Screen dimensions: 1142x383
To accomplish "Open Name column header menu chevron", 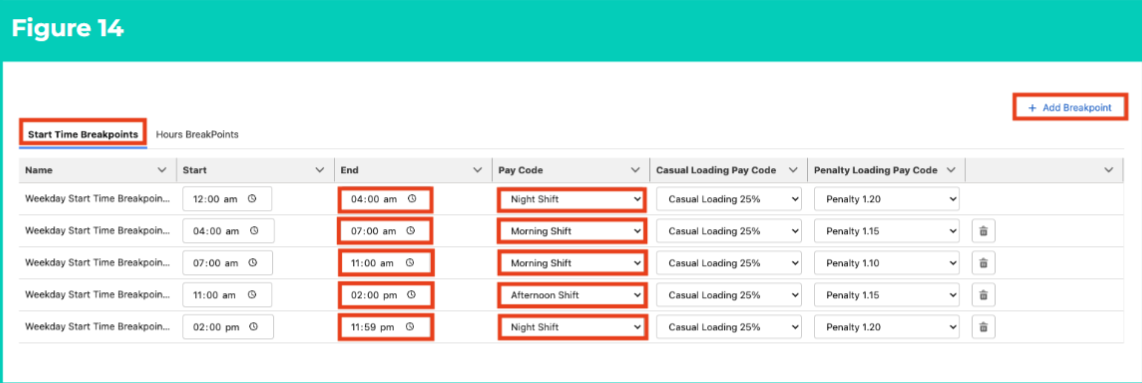I will point(162,170).
